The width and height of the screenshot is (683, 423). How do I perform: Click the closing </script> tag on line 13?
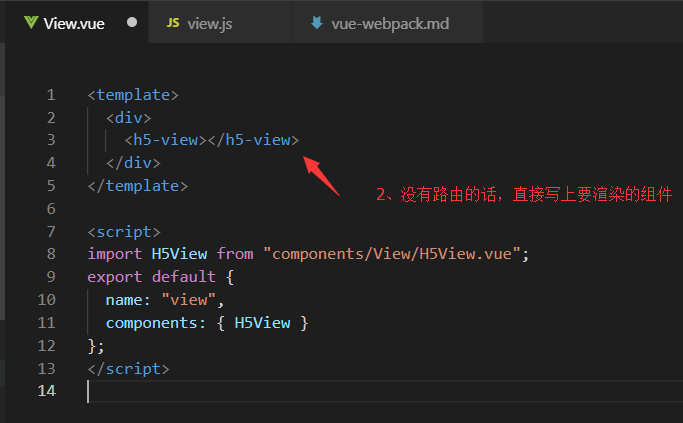(x=128, y=369)
